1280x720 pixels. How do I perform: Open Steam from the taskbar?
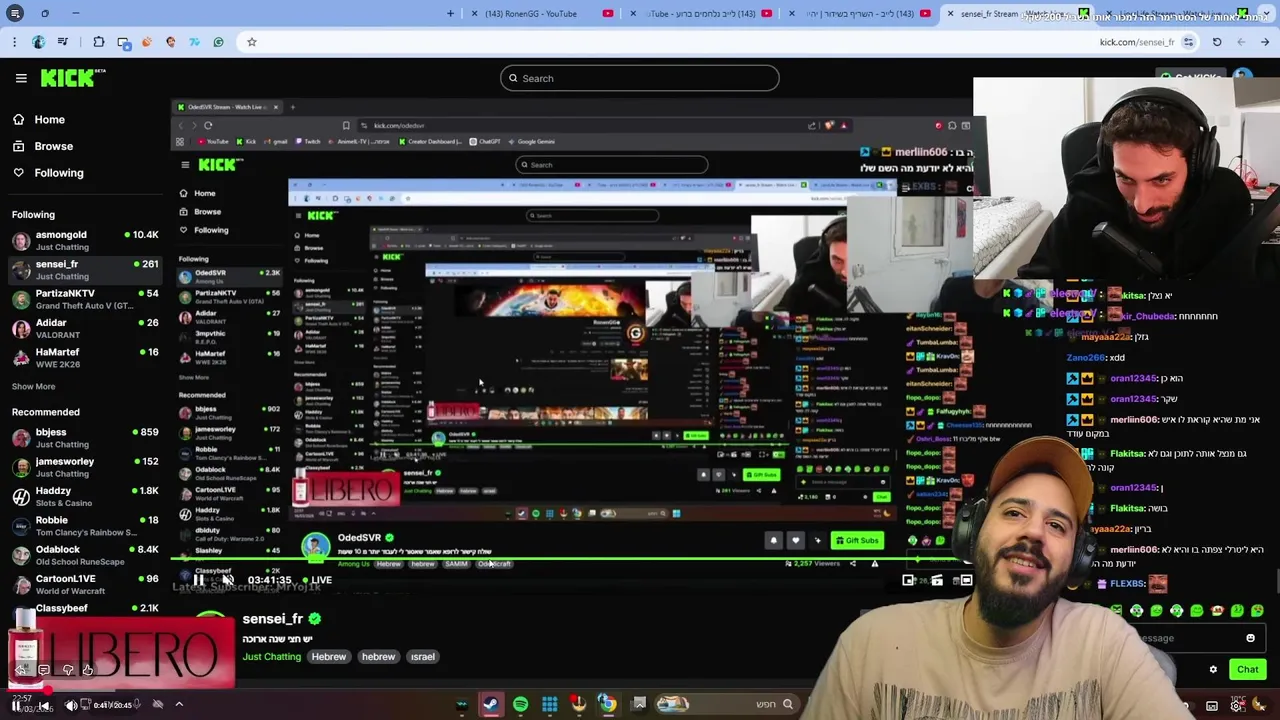coord(491,704)
